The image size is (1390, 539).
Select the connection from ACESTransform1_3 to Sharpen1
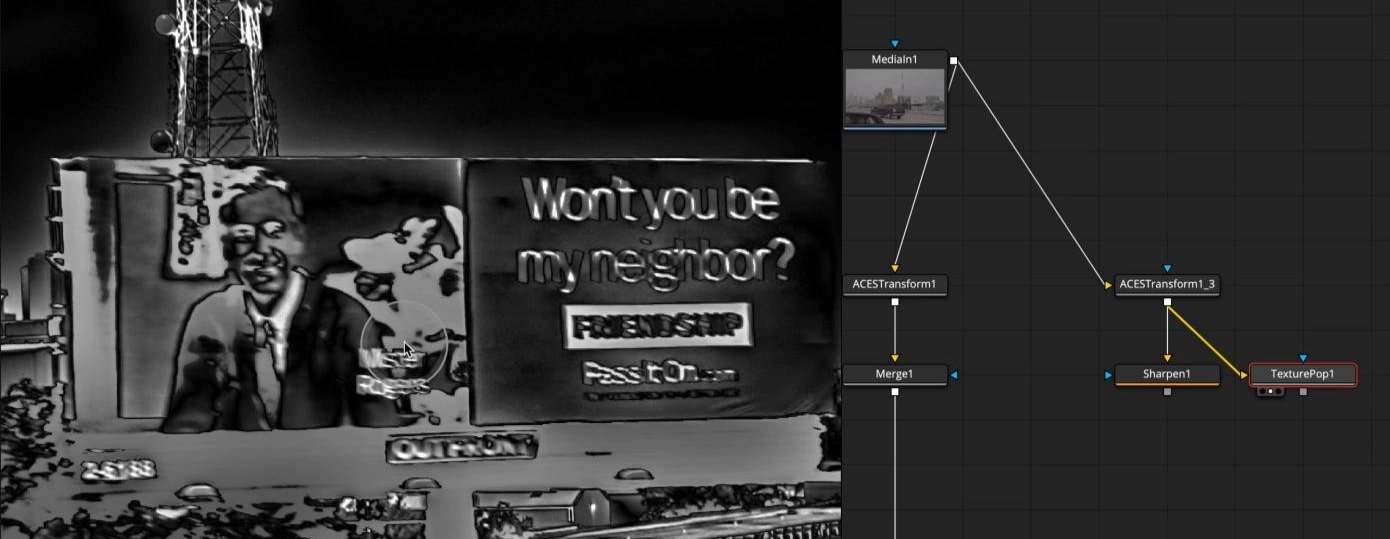click(1167, 330)
